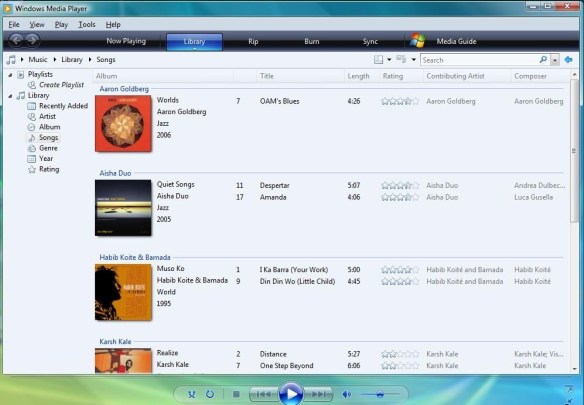The width and height of the screenshot is (584, 405).
Task: Switch to the Now Playing tab
Action: point(126,41)
